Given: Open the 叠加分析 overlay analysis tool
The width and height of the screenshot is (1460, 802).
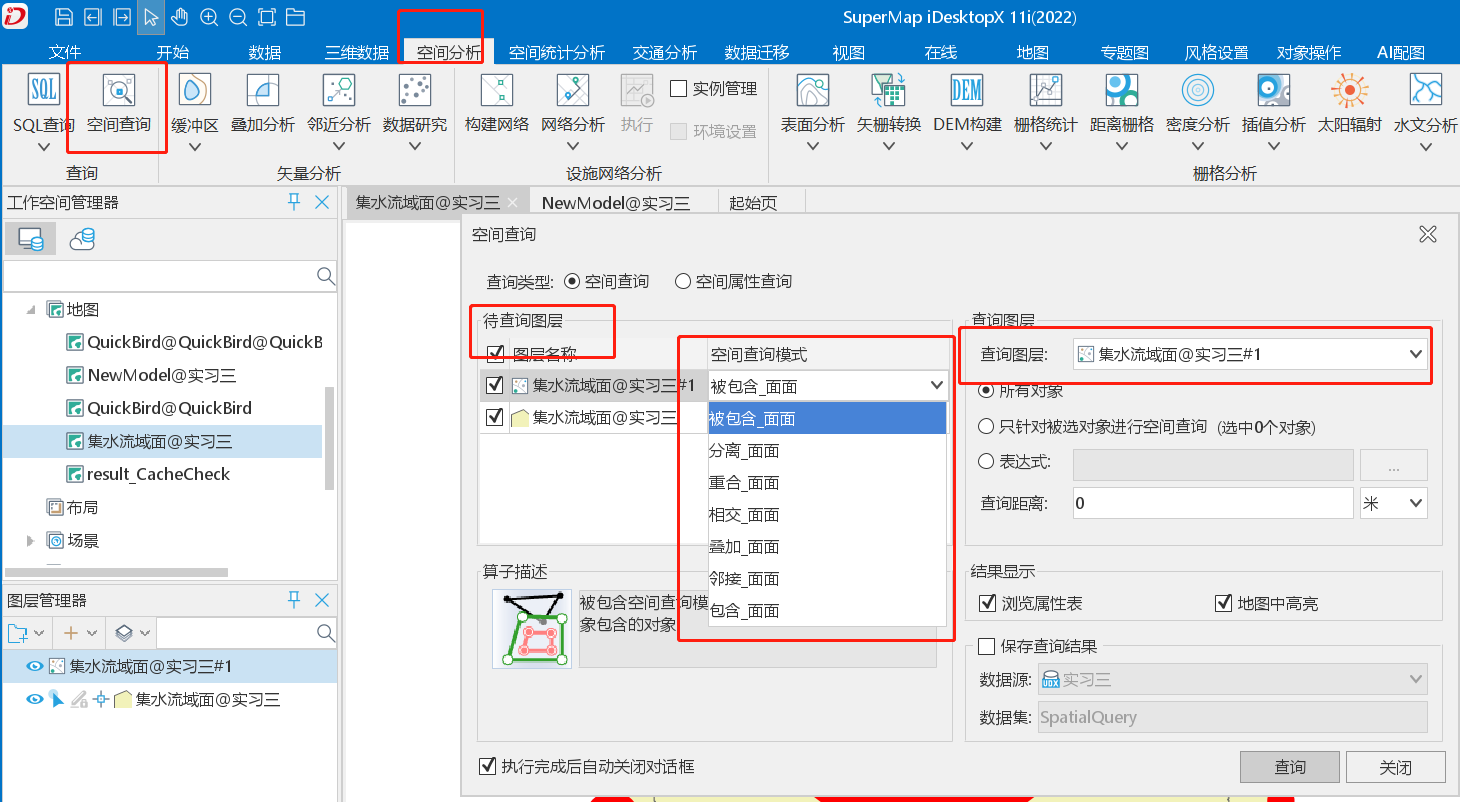Looking at the screenshot, I should tap(262, 102).
